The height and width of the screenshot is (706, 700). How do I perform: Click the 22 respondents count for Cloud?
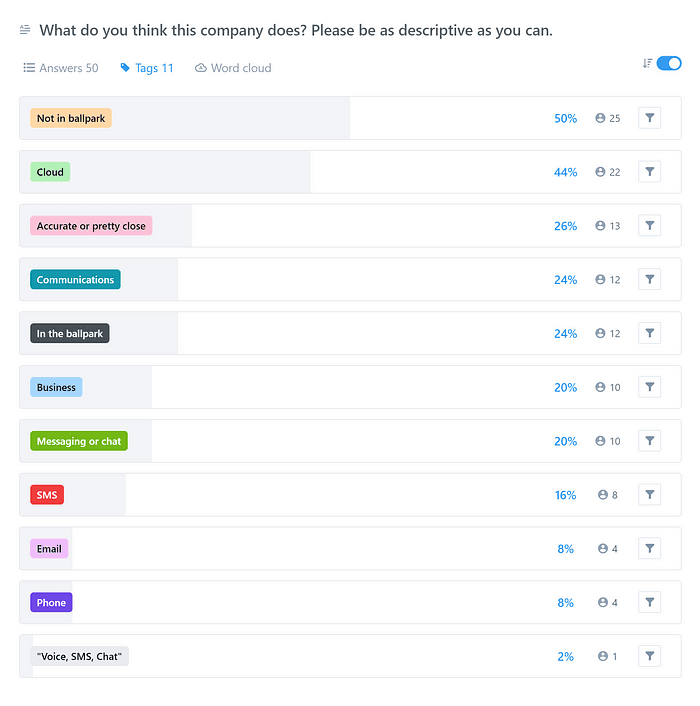tap(608, 172)
